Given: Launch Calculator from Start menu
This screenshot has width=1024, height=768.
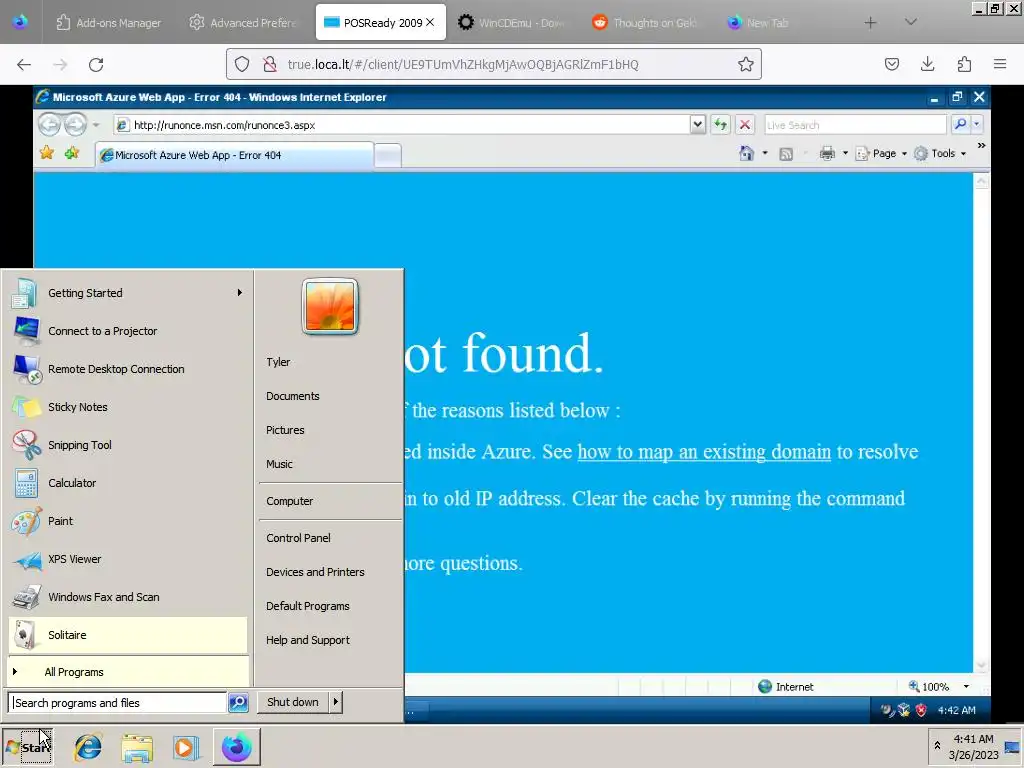Looking at the screenshot, I should (128, 483).
